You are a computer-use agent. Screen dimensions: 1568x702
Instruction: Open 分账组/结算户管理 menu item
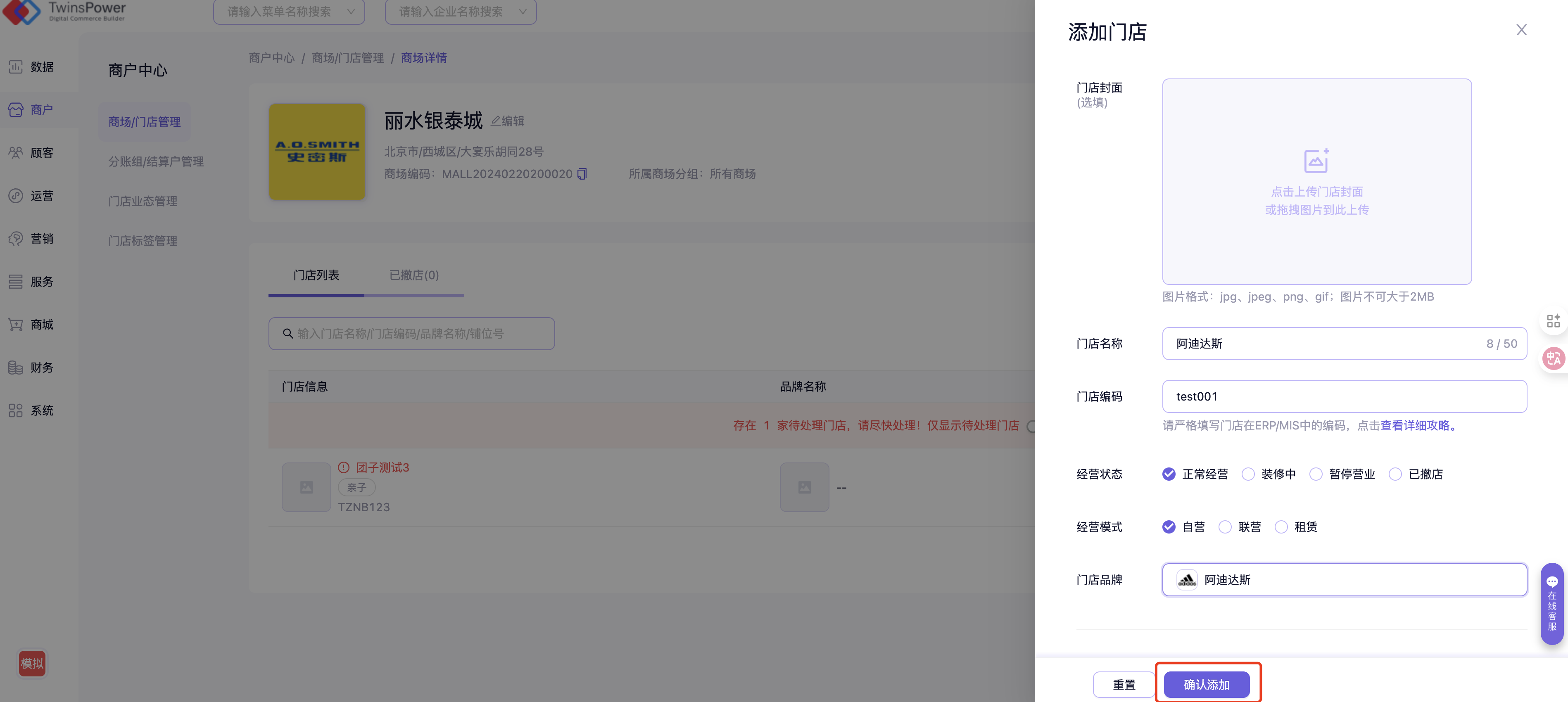[156, 161]
